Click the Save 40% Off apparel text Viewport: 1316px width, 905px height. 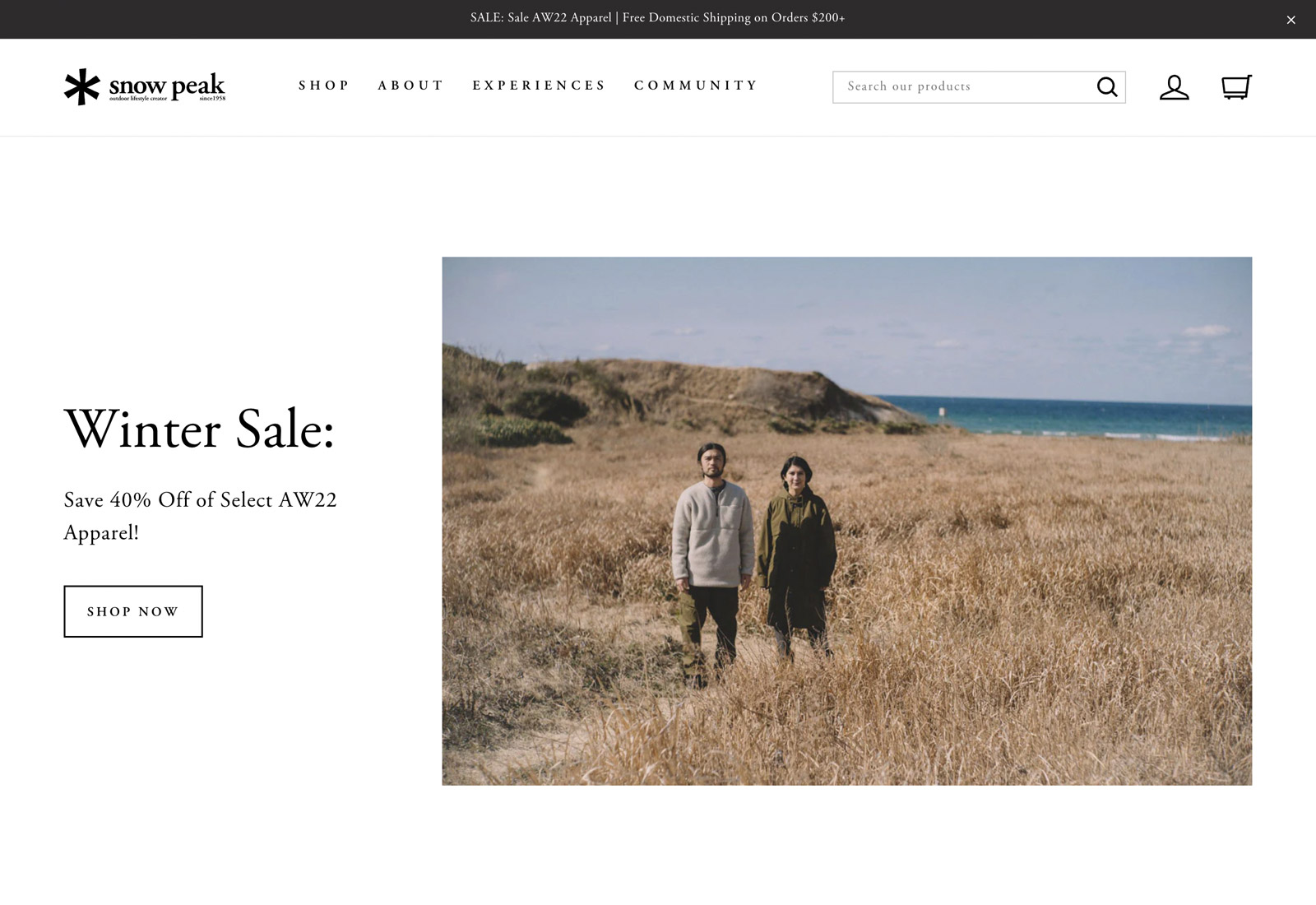click(200, 516)
